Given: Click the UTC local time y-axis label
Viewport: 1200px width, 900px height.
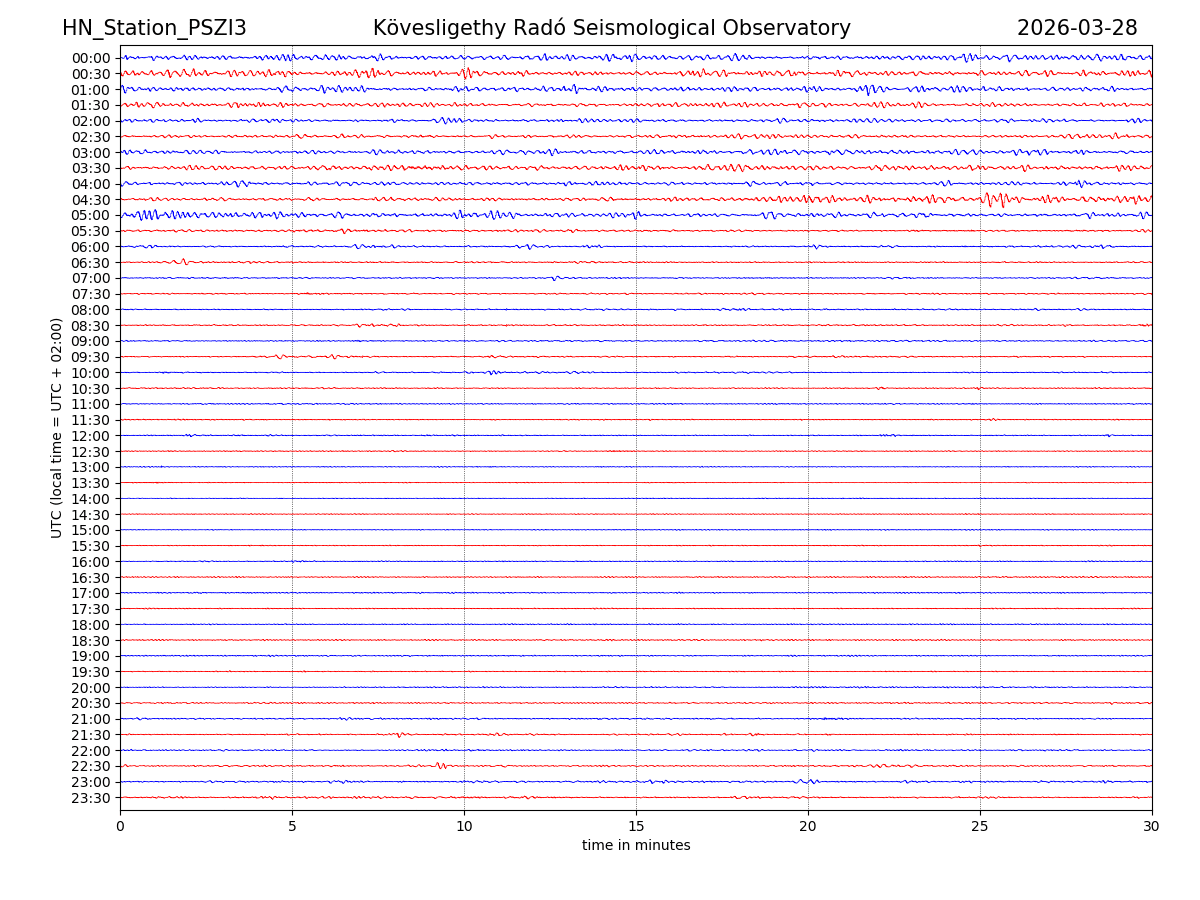Looking at the screenshot, I should tap(57, 427).
